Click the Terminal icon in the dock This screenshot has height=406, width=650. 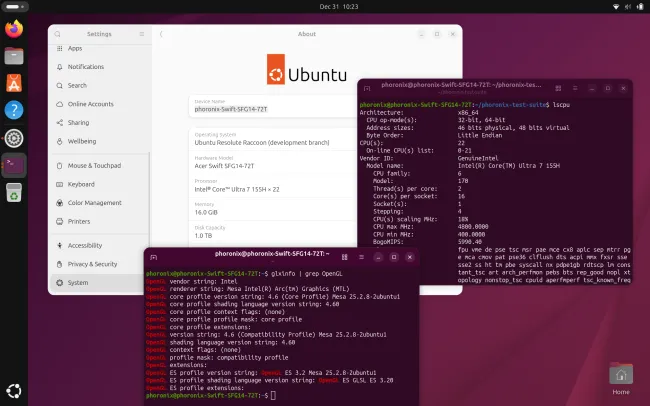coord(14,164)
